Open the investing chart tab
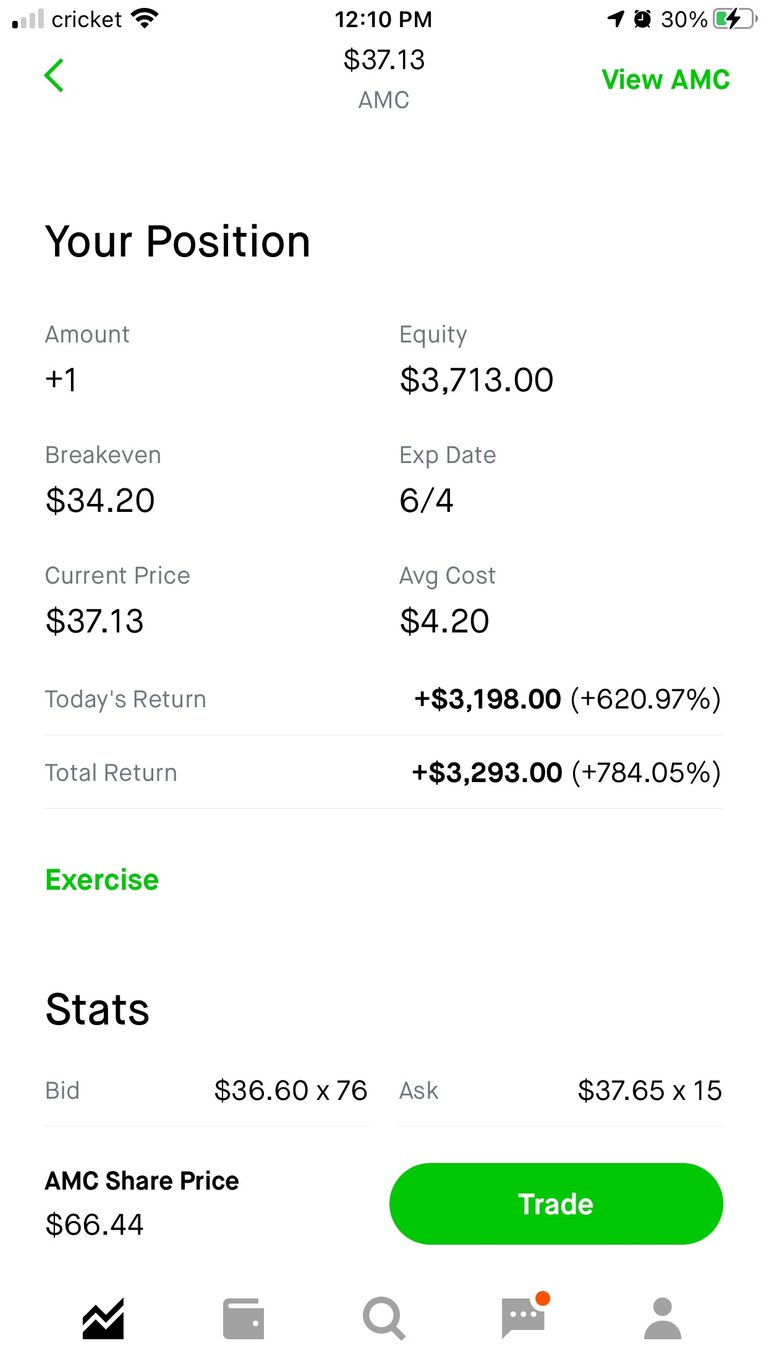 coord(103,1318)
